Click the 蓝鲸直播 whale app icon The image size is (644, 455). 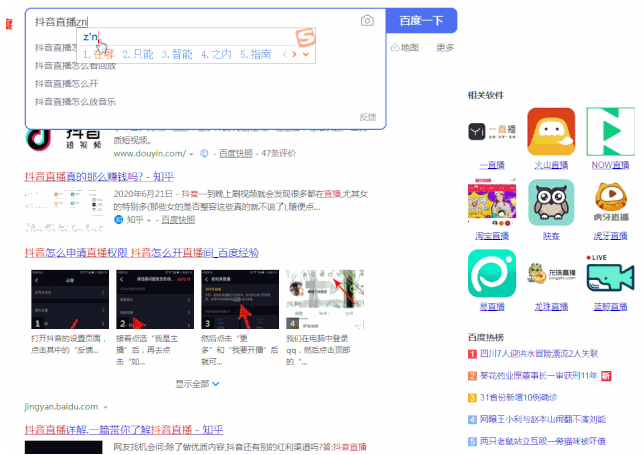(x=610, y=273)
